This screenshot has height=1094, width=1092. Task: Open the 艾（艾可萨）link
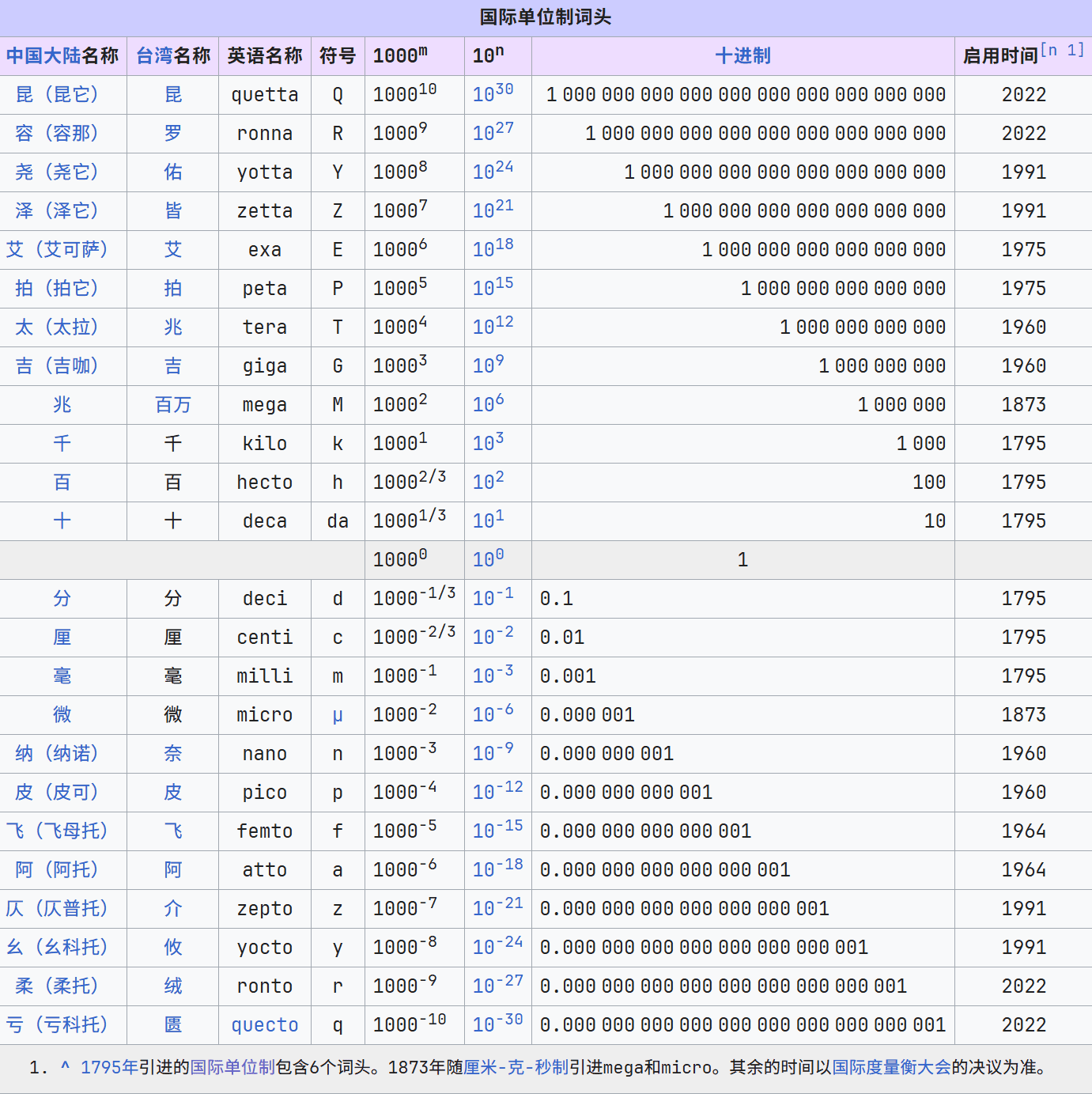click(x=57, y=250)
